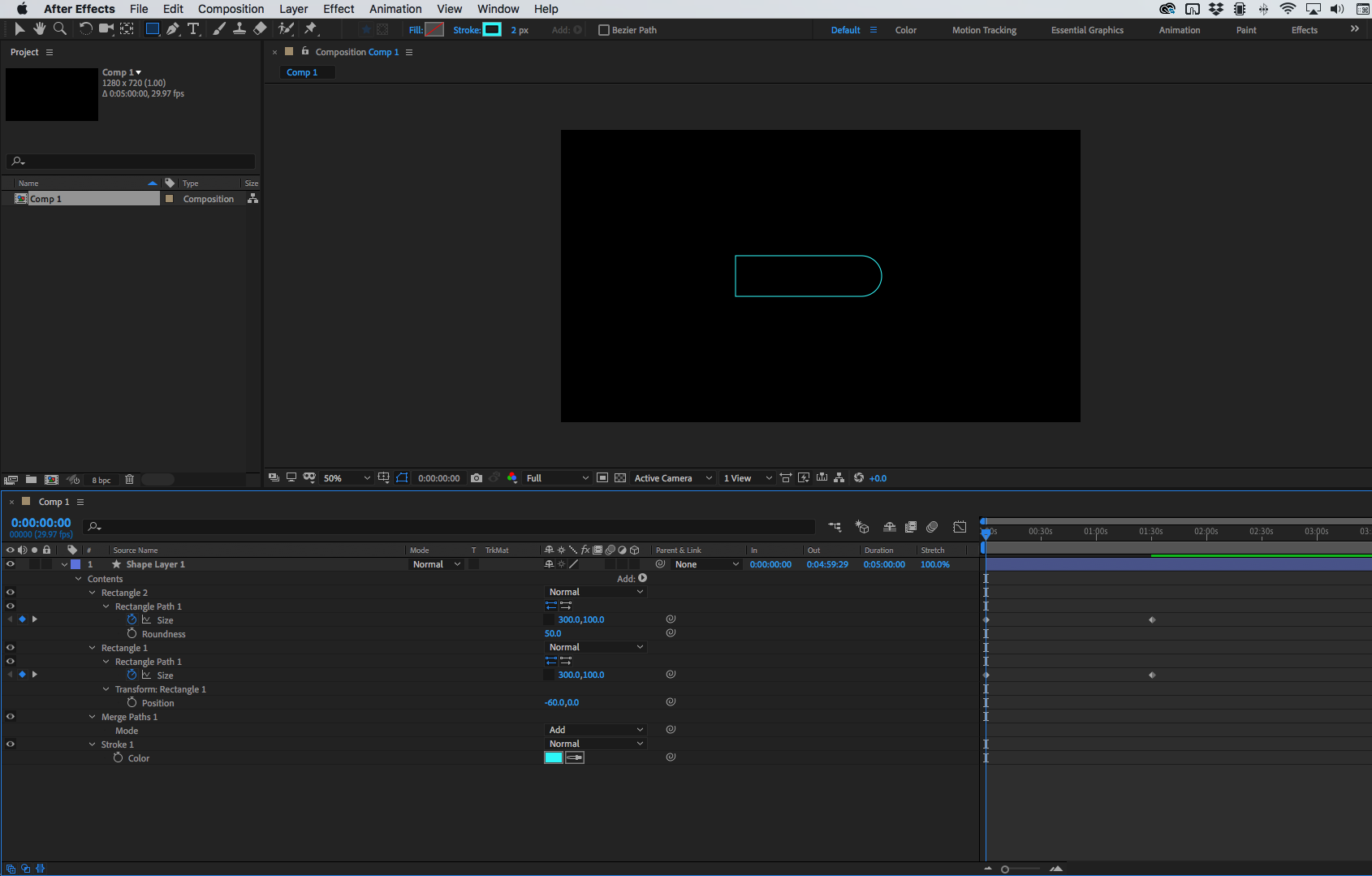Screen dimensions: 1372x876
Task: Take a snapshot of the composition
Action: pyautogui.click(x=477, y=478)
